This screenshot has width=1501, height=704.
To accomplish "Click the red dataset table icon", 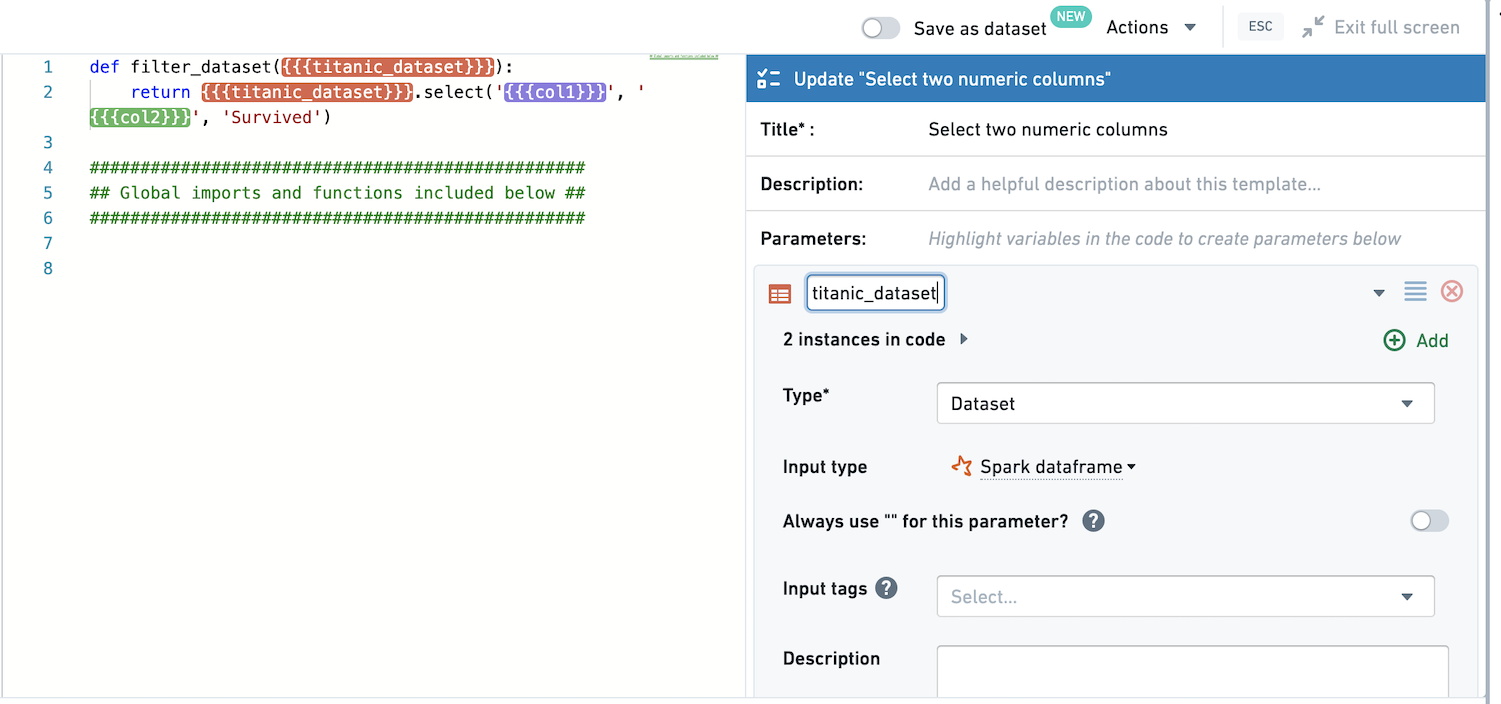I will click(780, 293).
